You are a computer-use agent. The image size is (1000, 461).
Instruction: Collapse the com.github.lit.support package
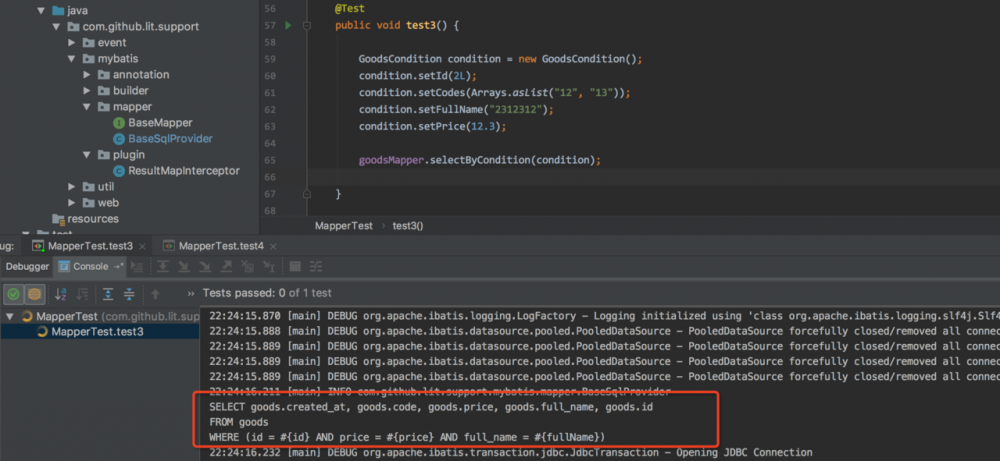(57, 27)
